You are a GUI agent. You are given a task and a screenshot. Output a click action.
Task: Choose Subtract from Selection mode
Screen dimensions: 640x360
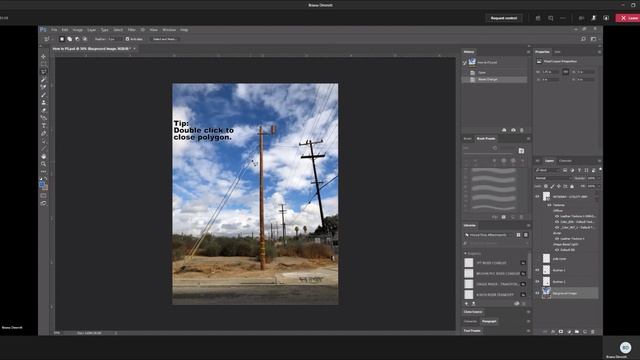(x=77, y=39)
